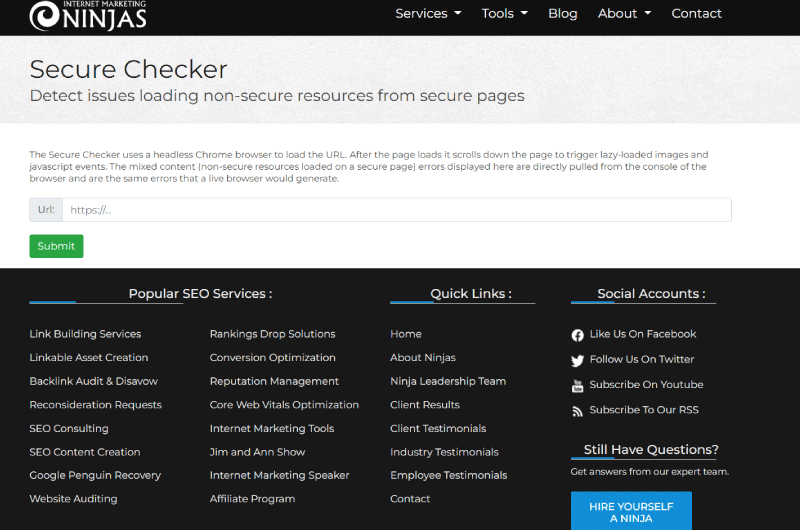Click the Hire Yourself a Ninja button
The height and width of the screenshot is (530, 800).
coord(631,512)
